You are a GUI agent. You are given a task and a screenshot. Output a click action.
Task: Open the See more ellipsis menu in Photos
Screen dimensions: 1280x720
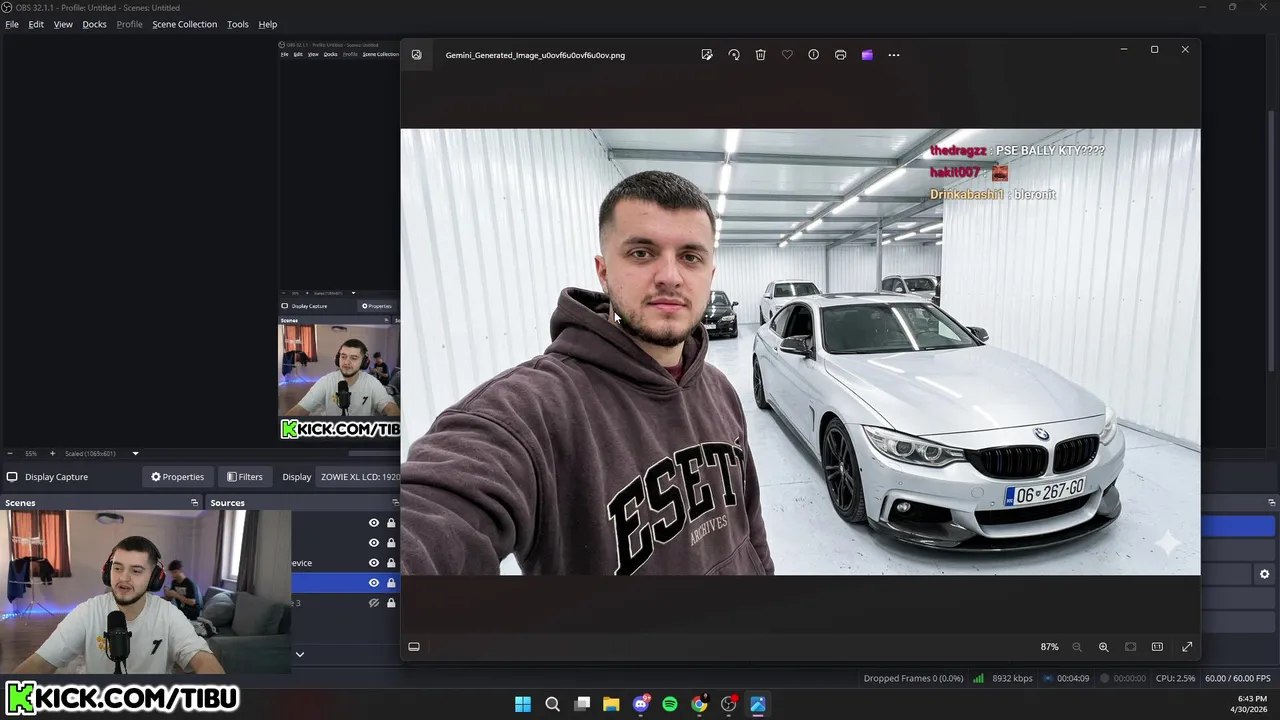coord(894,55)
